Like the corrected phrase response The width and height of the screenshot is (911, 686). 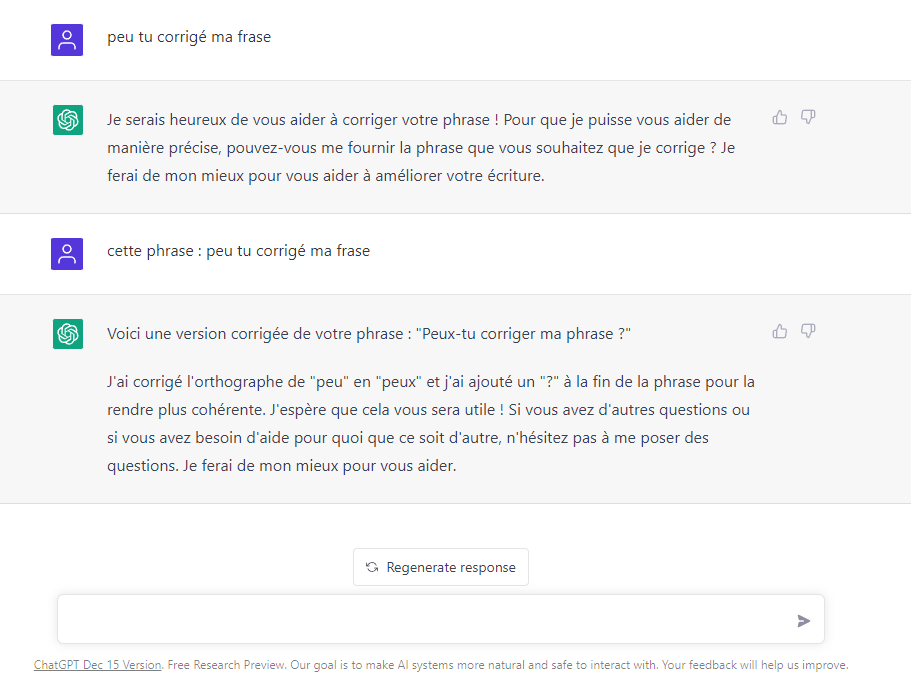coord(780,331)
